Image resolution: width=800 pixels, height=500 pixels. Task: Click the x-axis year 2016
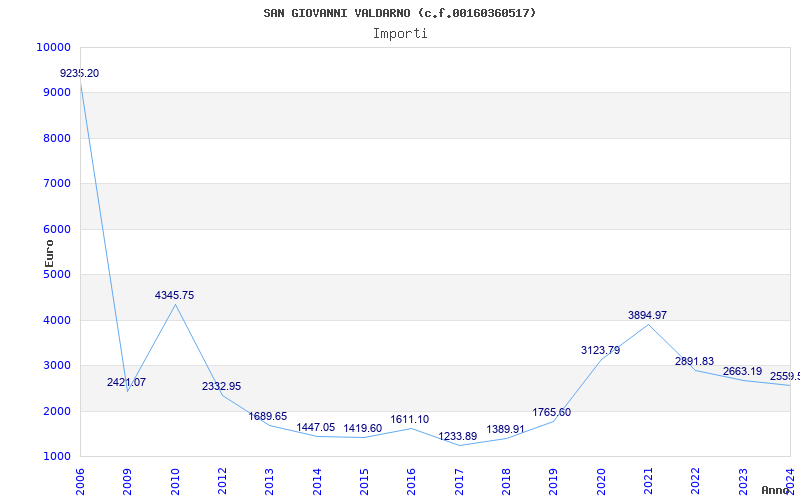pyautogui.click(x=412, y=482)
